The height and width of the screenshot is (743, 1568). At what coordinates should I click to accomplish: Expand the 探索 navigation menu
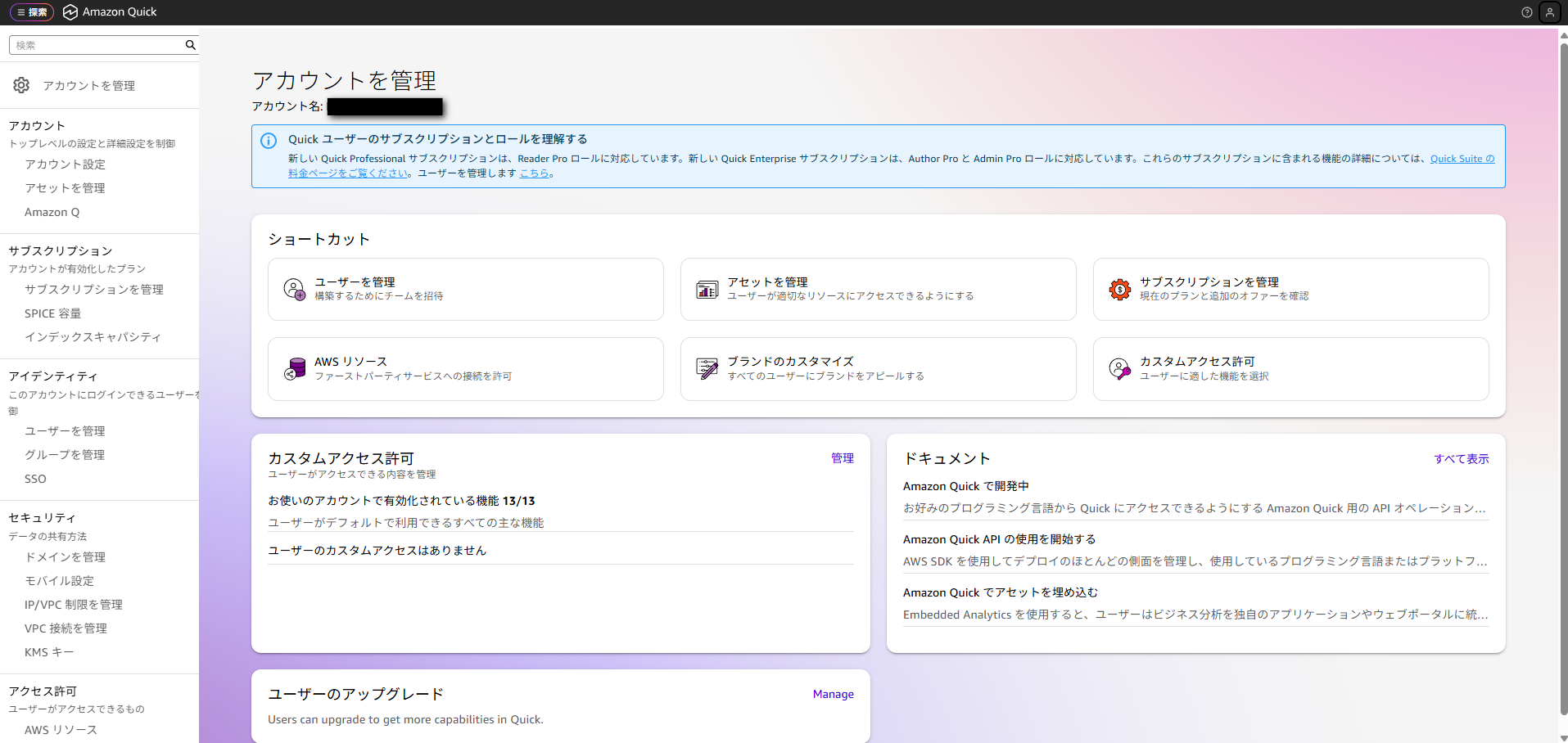(x=32, y=12)
